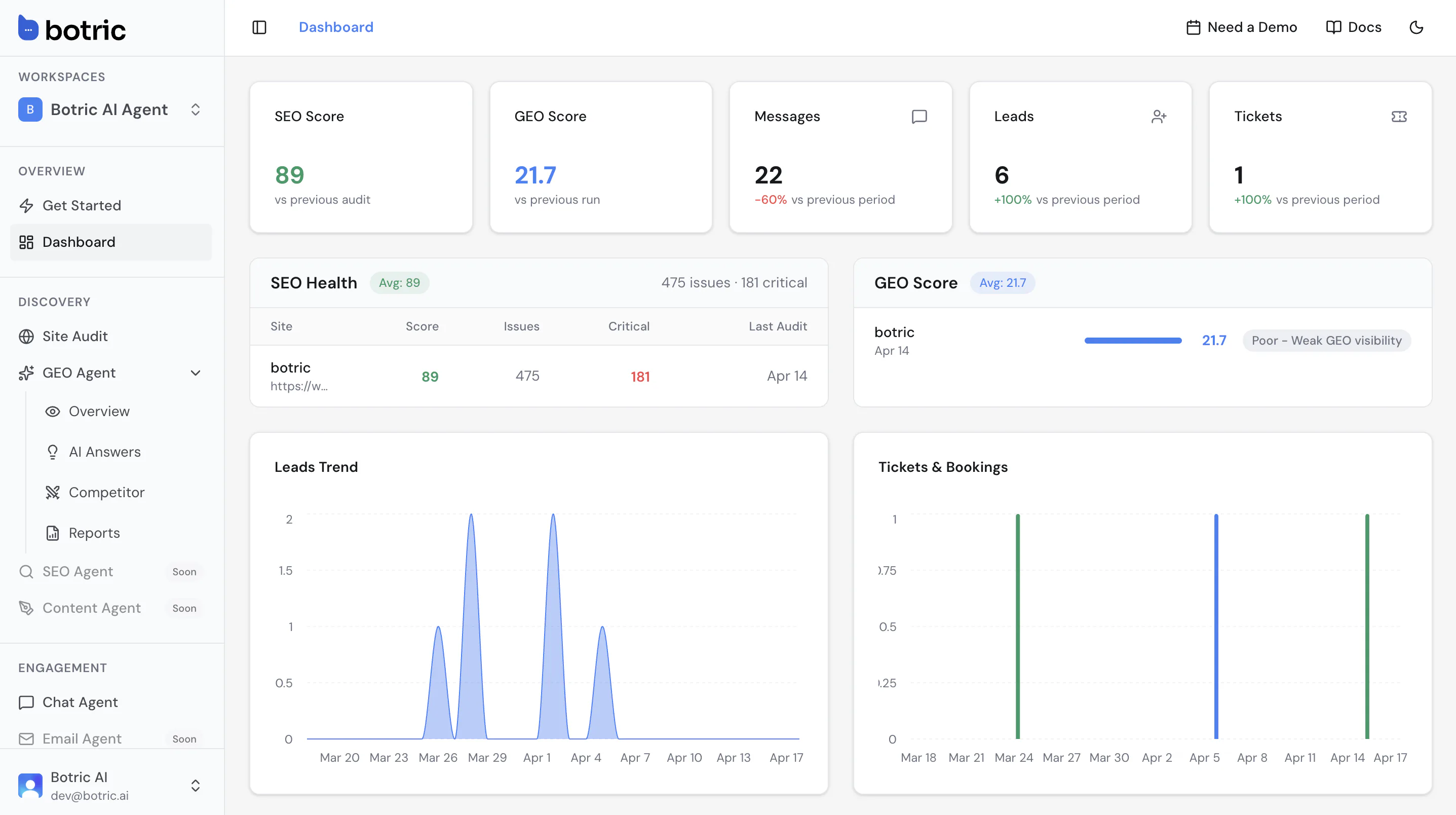This screenshot has width=1456, height=815.
Task: Open Site Audit
Action: [111, 336]
